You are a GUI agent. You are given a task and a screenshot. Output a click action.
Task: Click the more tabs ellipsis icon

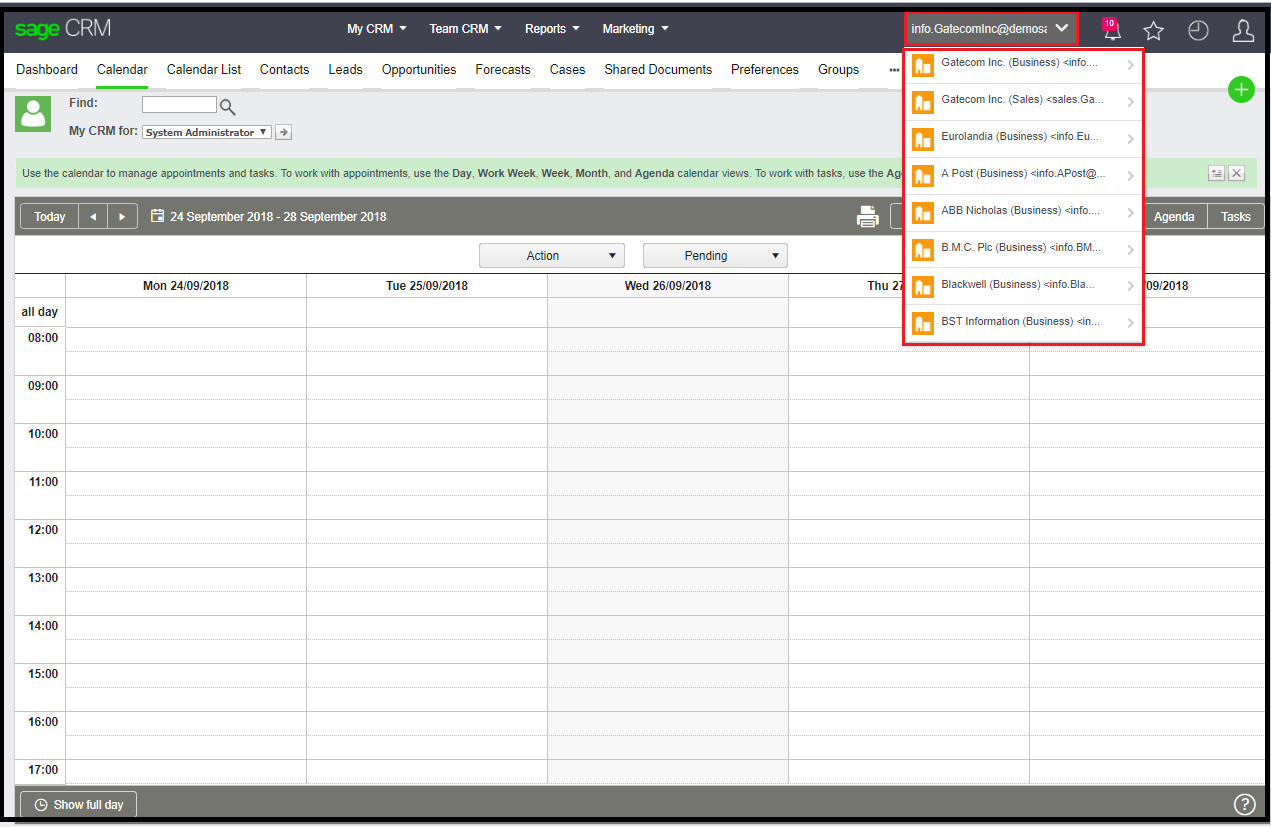(x=894, y=70)
